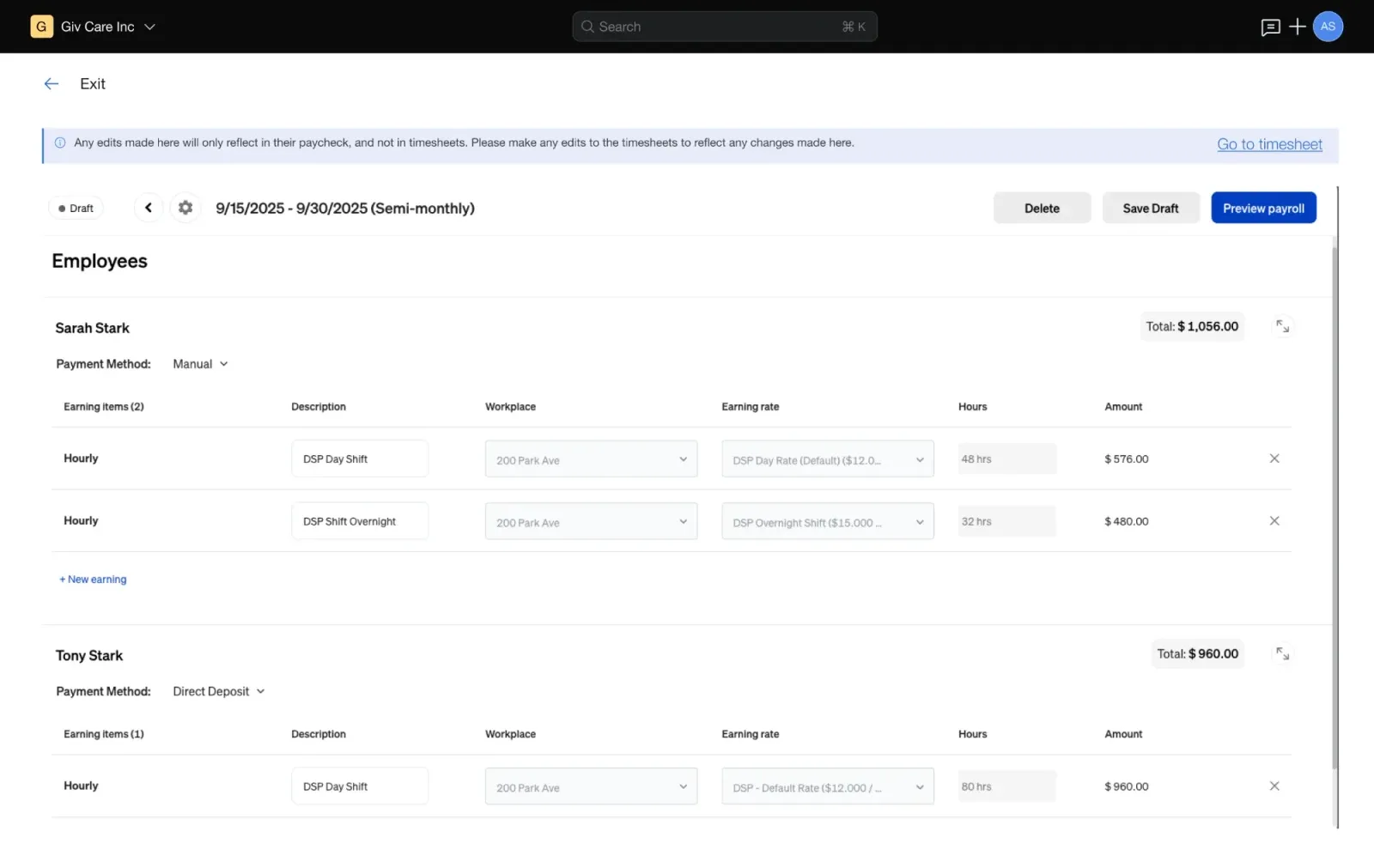Click the Total: $1,056.00 badge
The image size is (1374, 868).
tap(1192, 327)
